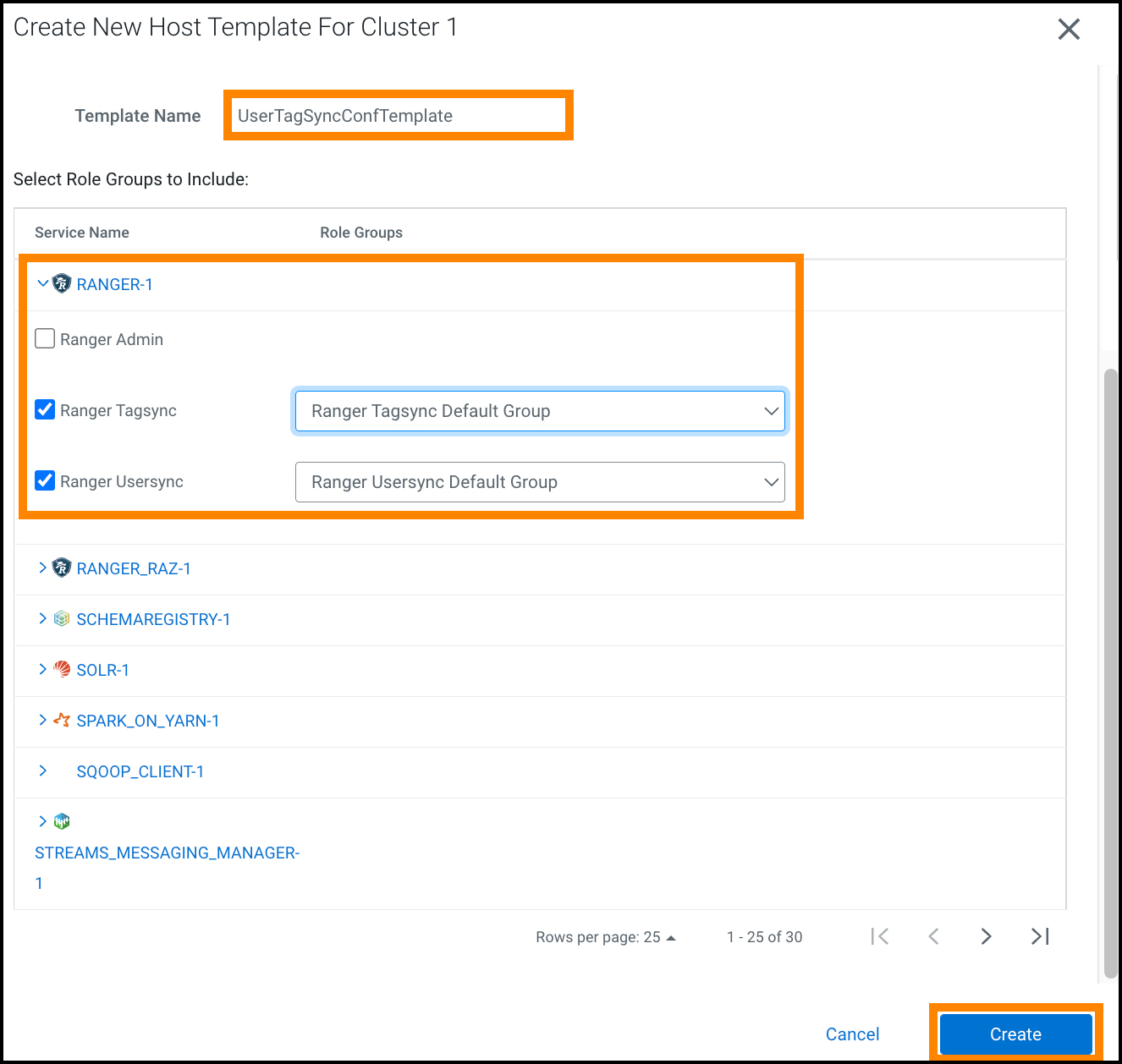This screenshot has width=1122, height=1064.
Task: Open the Ranger Usersync Default Group dropdown
Action: tap(540, 482)
